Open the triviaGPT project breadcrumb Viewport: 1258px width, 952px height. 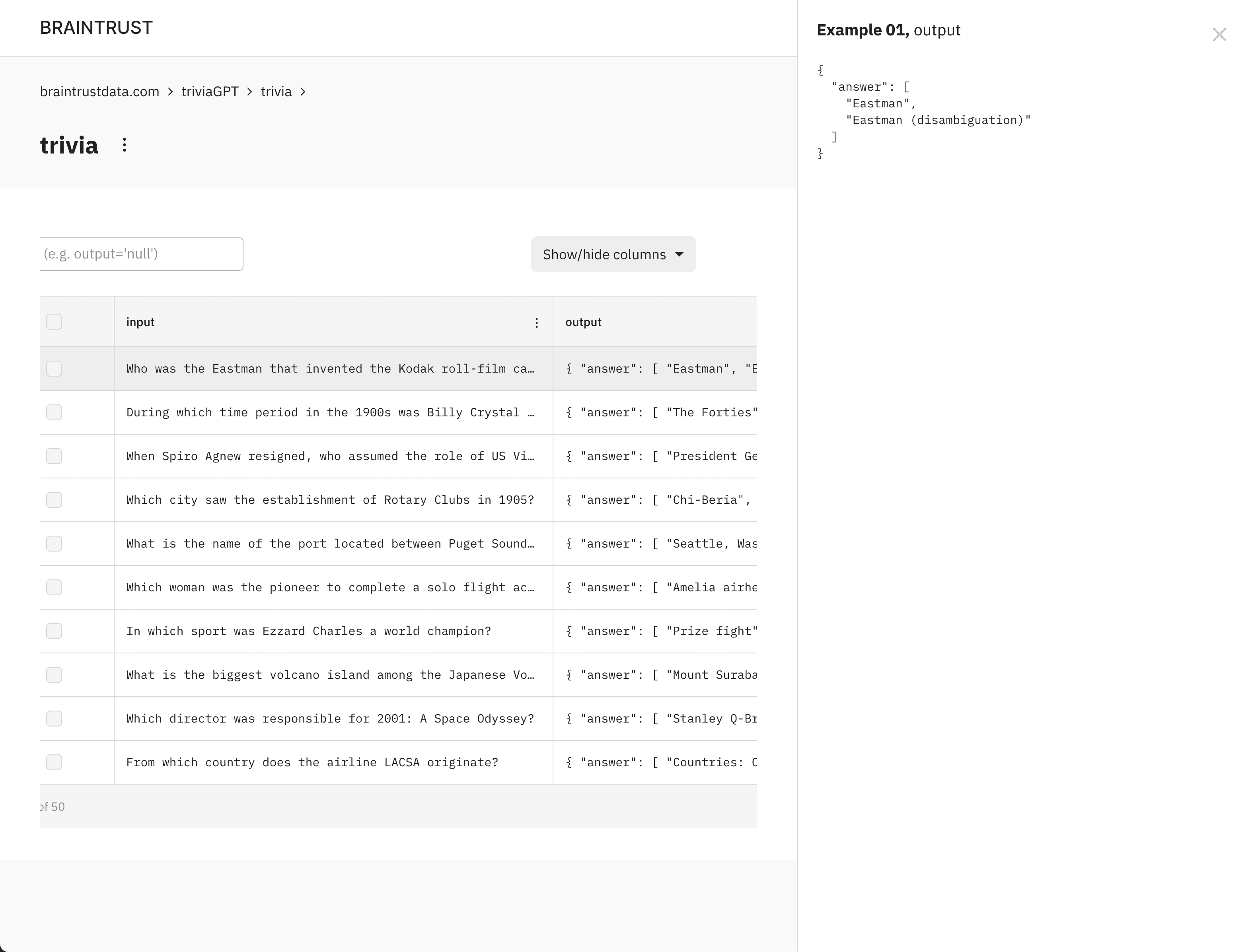click(209, 91)
